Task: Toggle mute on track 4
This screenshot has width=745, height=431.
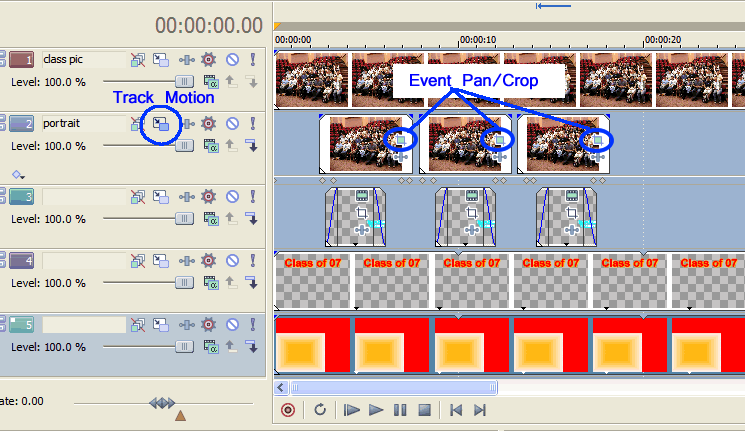Action: pyautogui.click(x=232, y=261)
